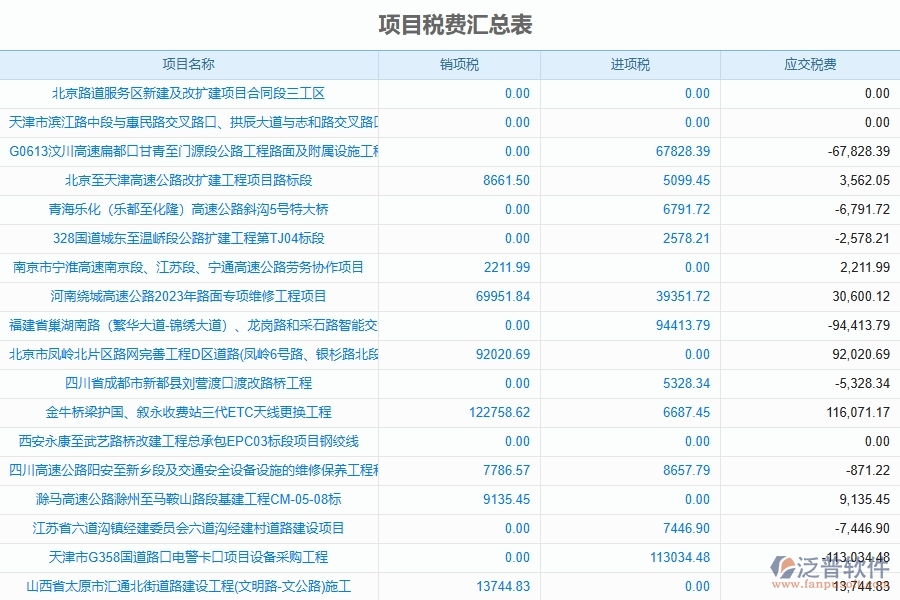Open 南京市宁淮高速劳务协作项目 entry

click(190, 268)
